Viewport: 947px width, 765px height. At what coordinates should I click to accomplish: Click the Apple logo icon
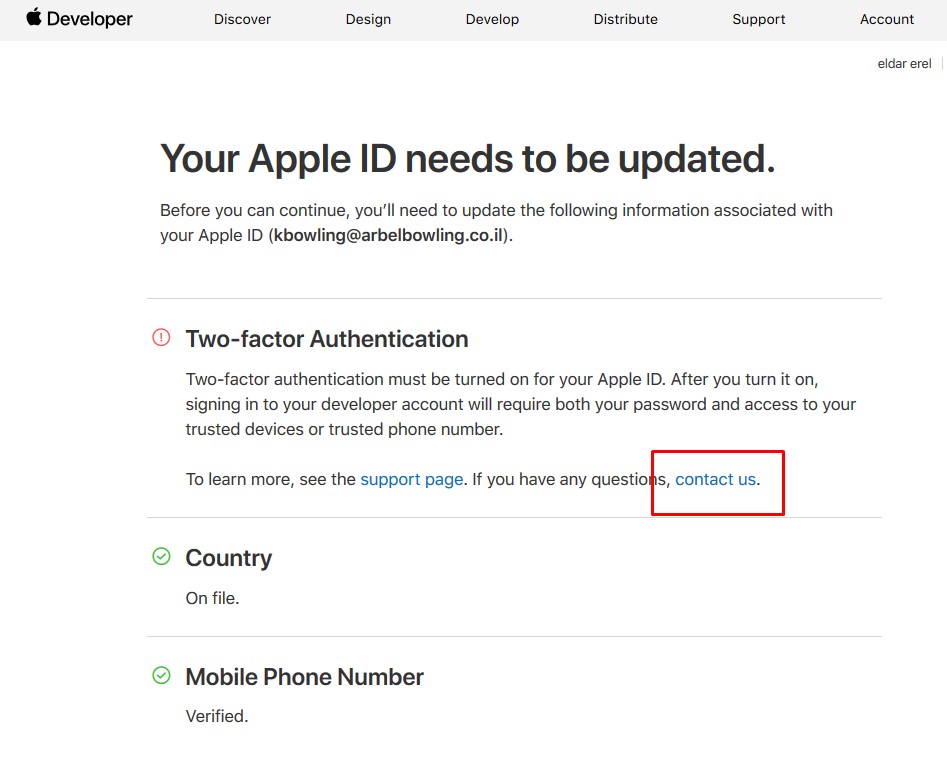coord(34,17)
